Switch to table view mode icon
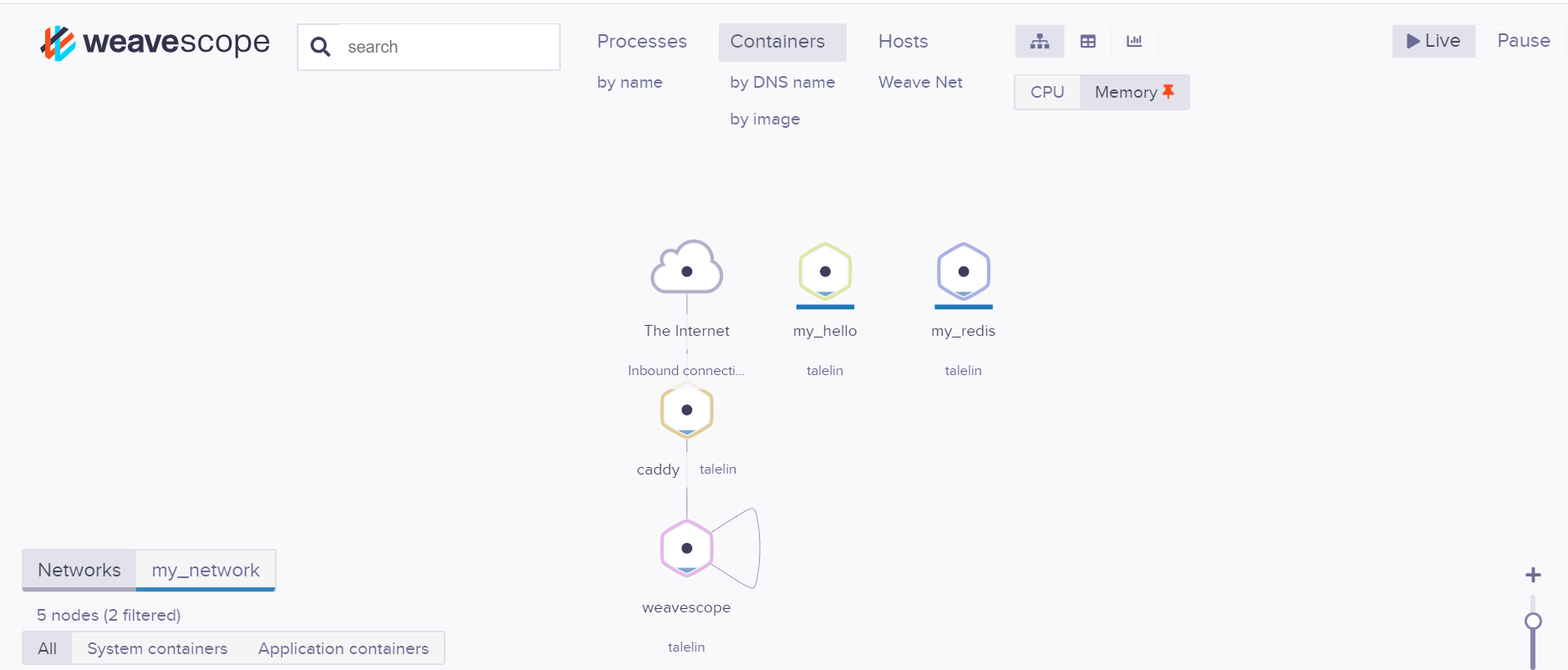 tap(1087, 41)
